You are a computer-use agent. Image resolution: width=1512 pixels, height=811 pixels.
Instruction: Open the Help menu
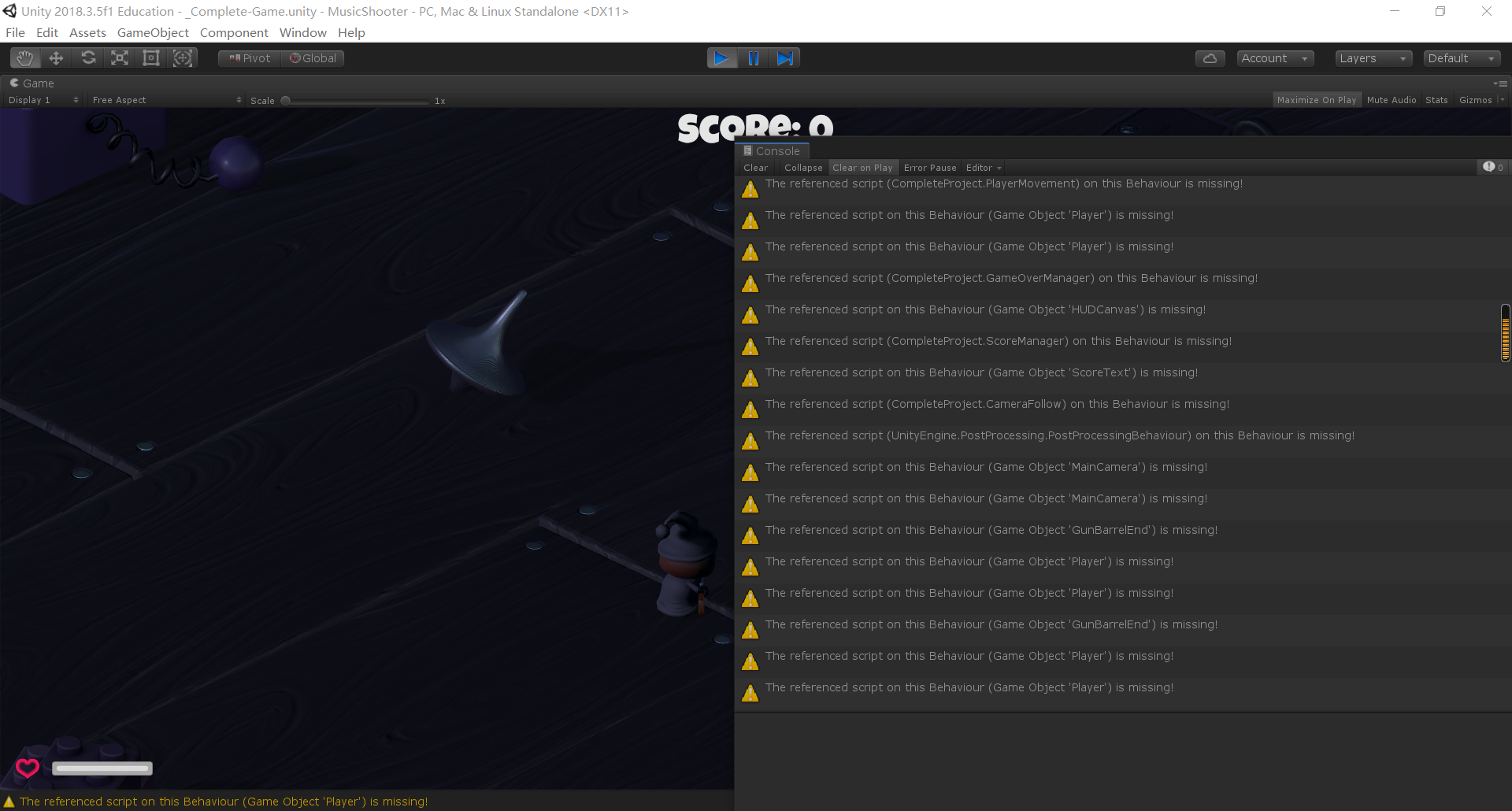tap(351, 33)
